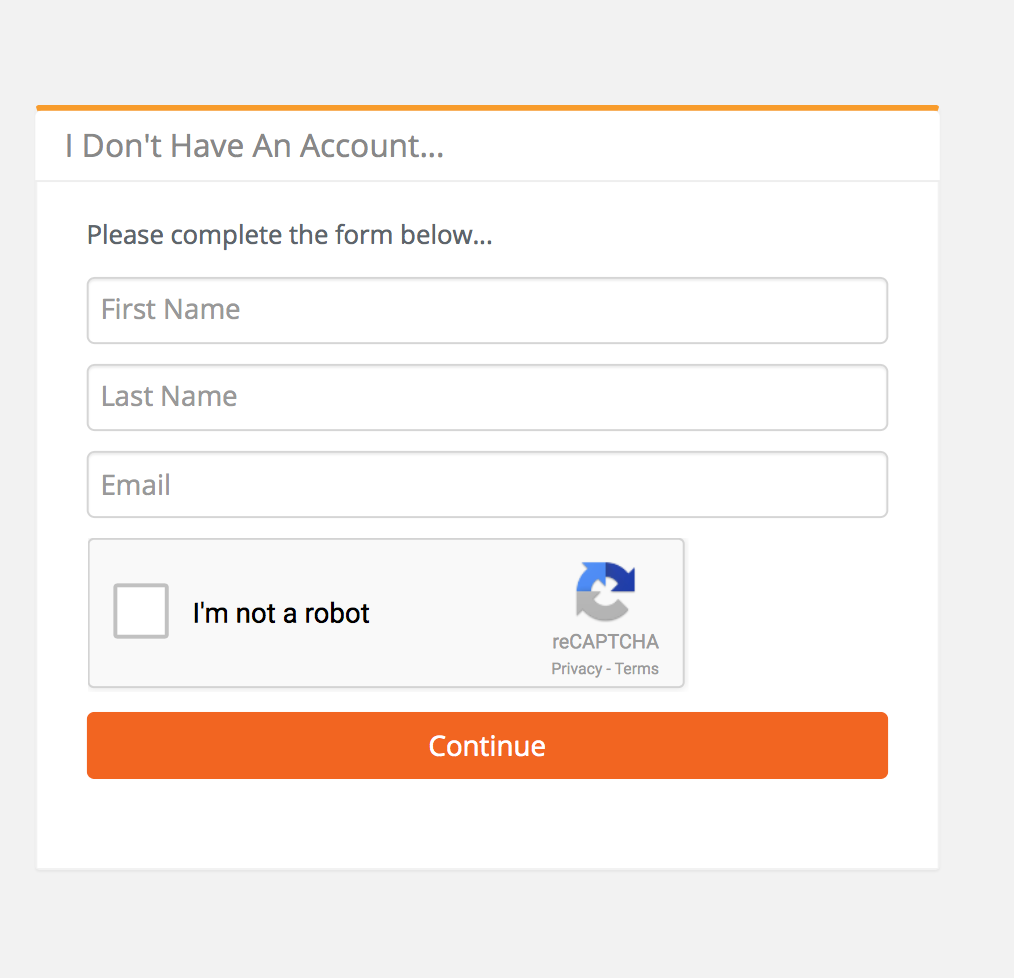Click the Last Name placeholder text
1014x978 pixels.
click(169, 396)
